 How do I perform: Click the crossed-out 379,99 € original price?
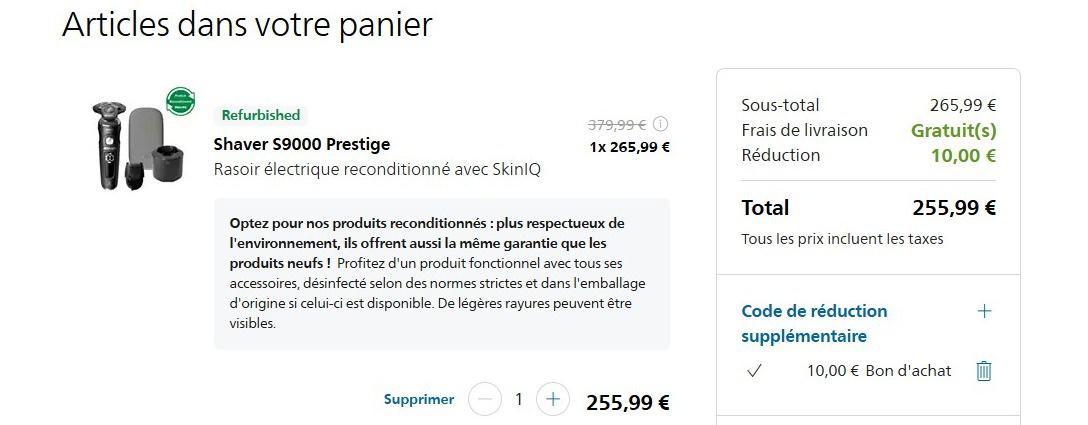[x=616, y=125]
